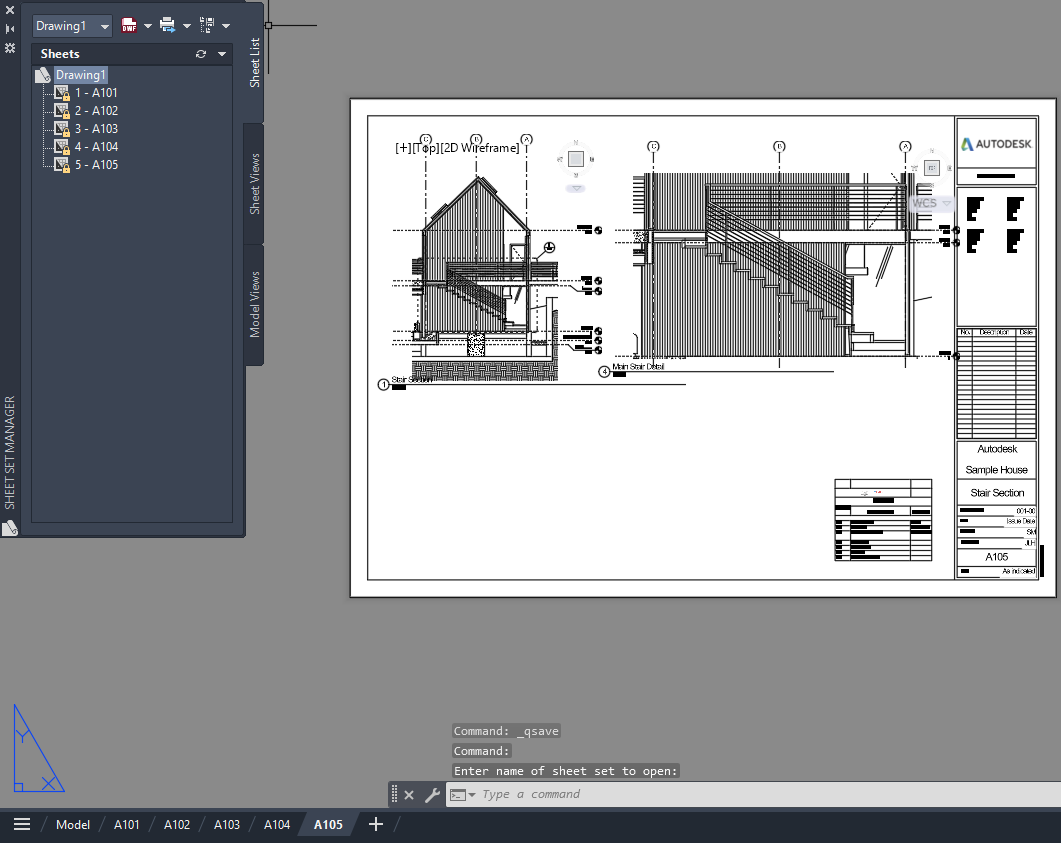Viewport: 1061px width, 843px height.
Task: Click the Sheet Selections icon near the top toolbar
Action: coord(207,24)
